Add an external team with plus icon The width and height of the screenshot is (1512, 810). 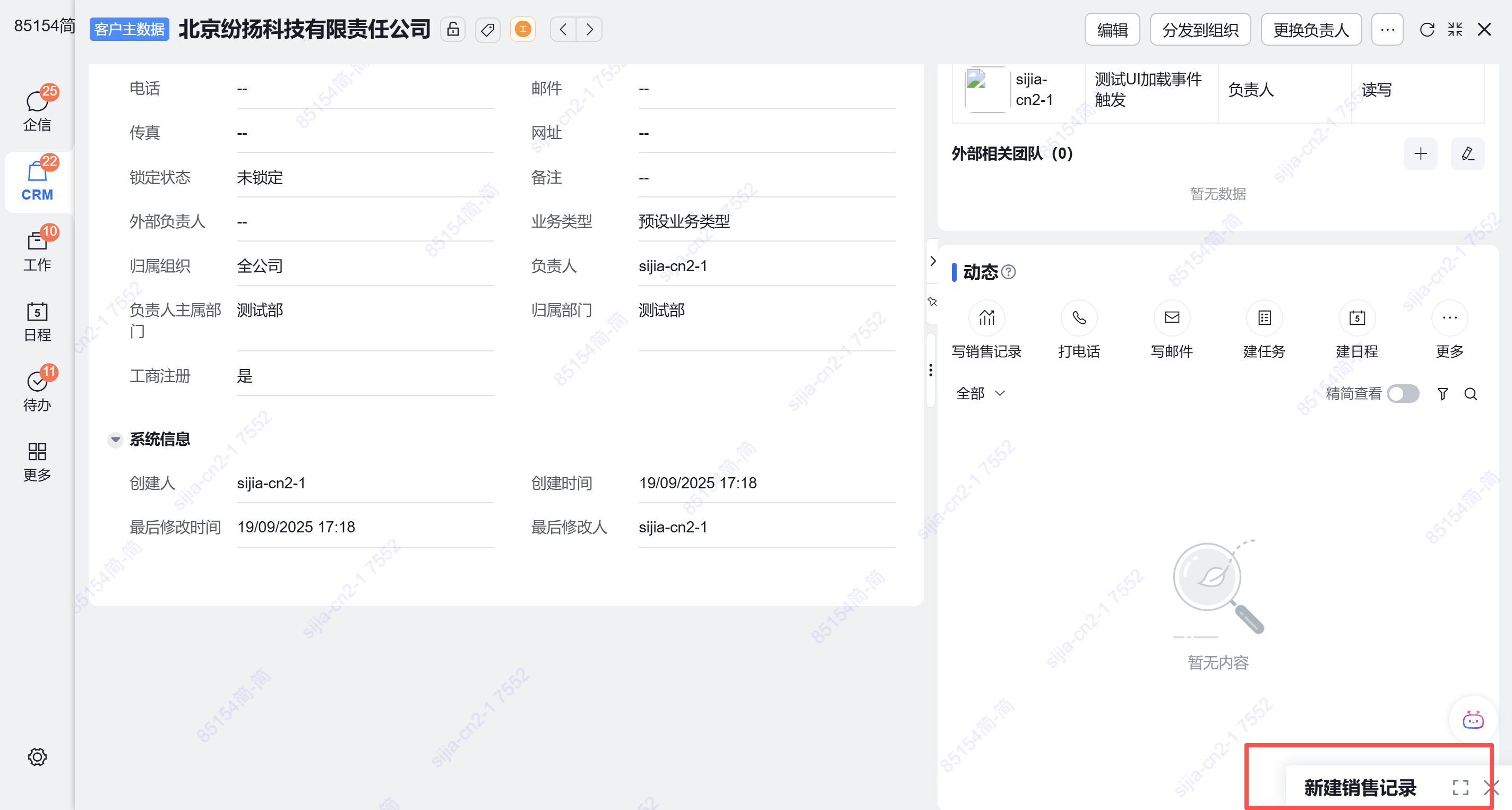coord(1421,154)
